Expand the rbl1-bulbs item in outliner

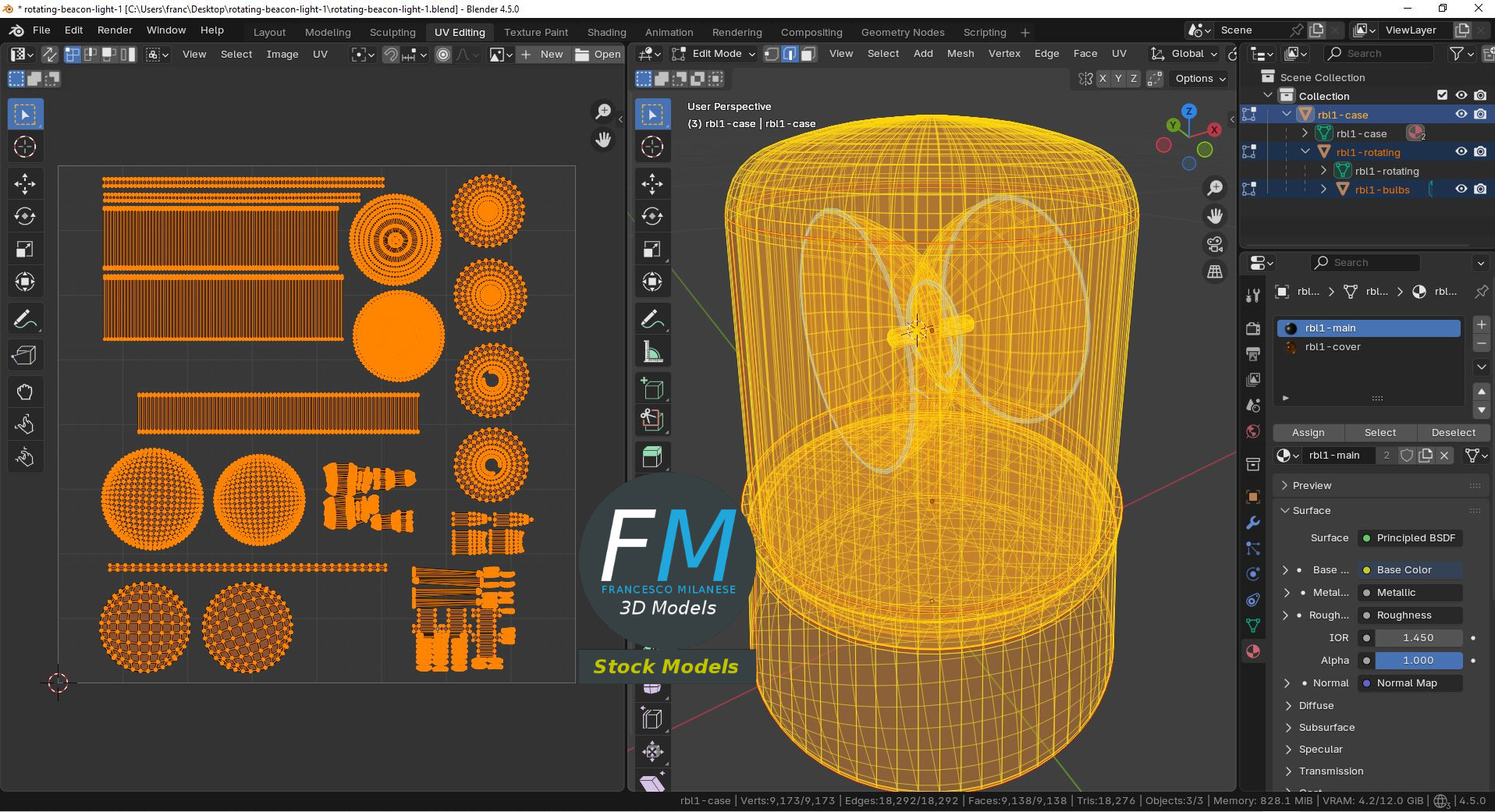click(x=1323, y=190)
